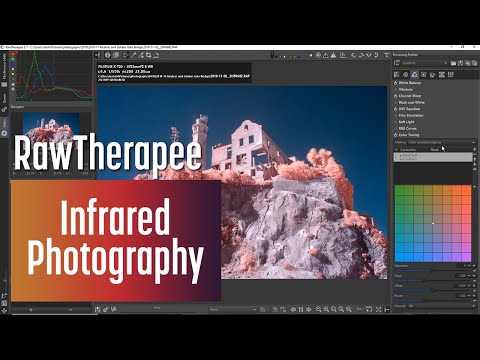Enable the Vibrance tool
The image size is (480, 360).
[396, 89]
